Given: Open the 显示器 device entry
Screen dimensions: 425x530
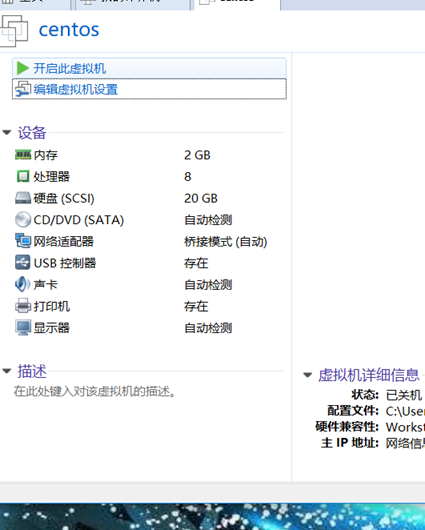Looking at the screenshot, I should (x=51, y=328).
